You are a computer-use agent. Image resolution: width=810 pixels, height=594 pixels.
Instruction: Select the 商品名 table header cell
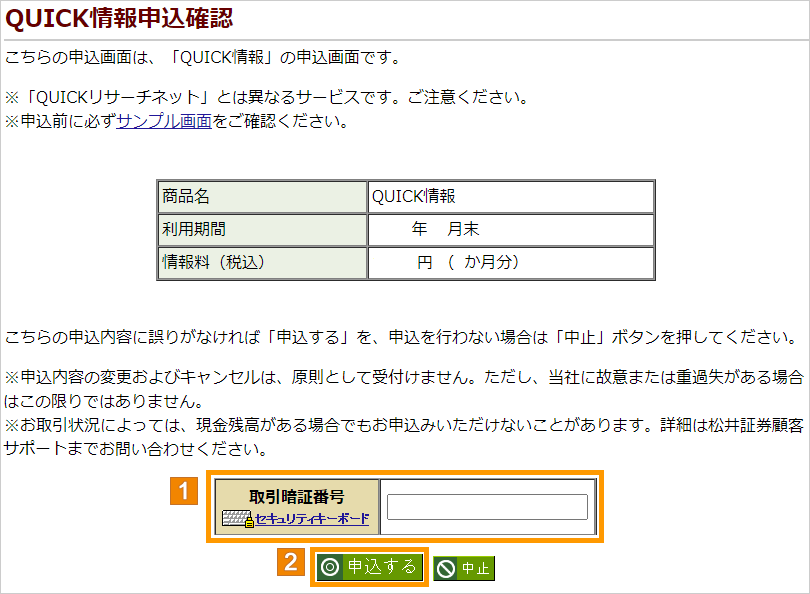click(x=262, y=197)
